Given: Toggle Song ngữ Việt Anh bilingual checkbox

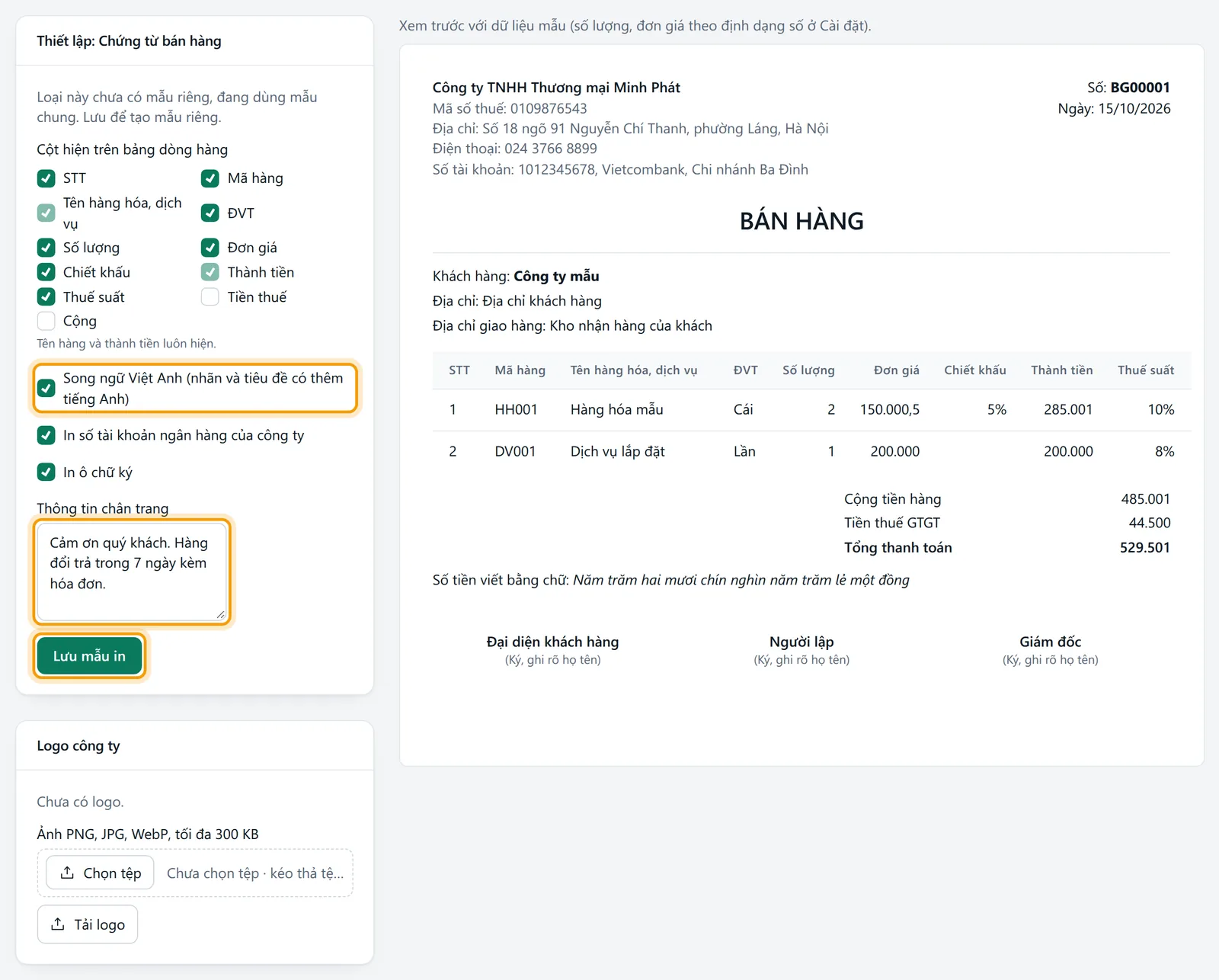Looking at the screenshot, I should click(46, 388).
